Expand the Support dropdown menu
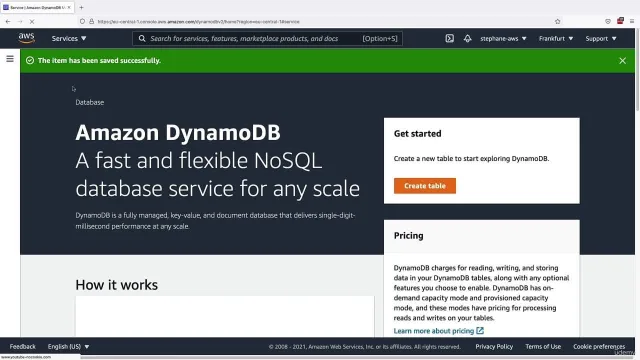 pyautogui.click(x=601, y=38)
